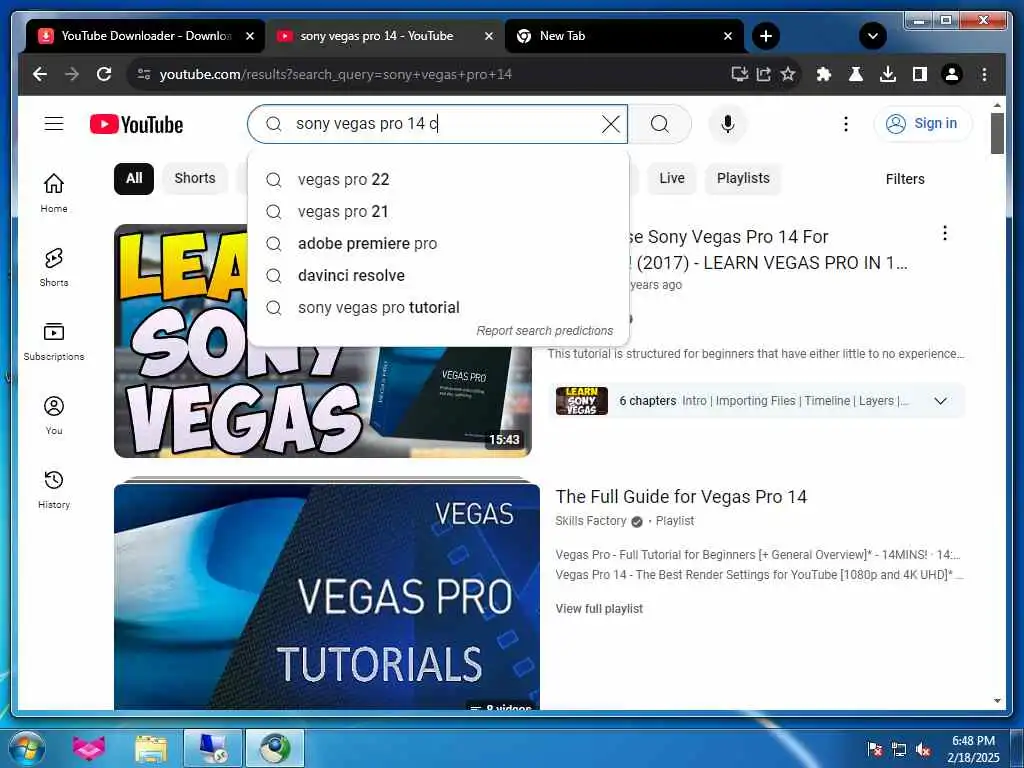Open a new browser tab with plus
This screenshot has height=768, width=1024.
point(766,36)
